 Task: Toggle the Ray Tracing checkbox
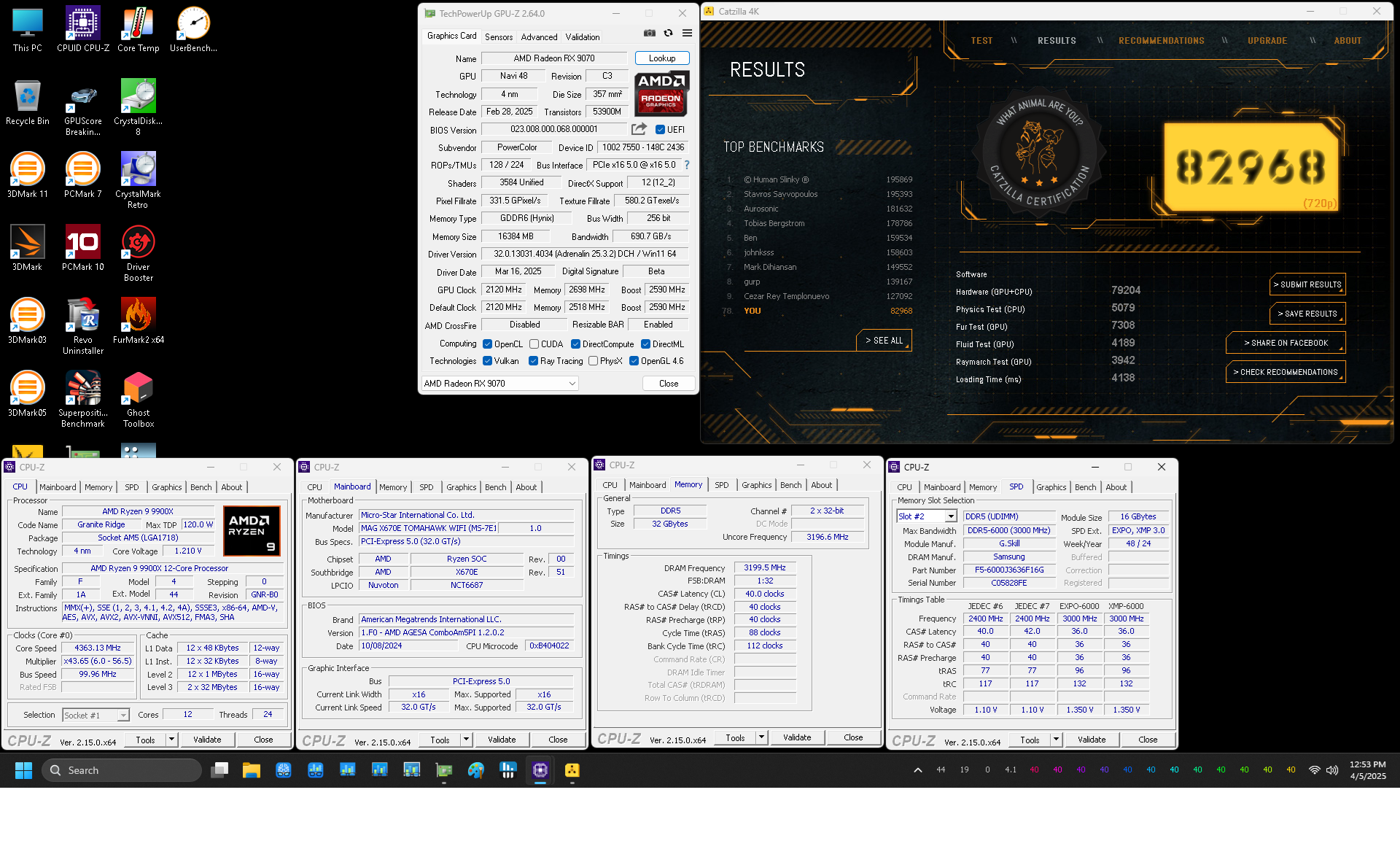click(533, 361)
